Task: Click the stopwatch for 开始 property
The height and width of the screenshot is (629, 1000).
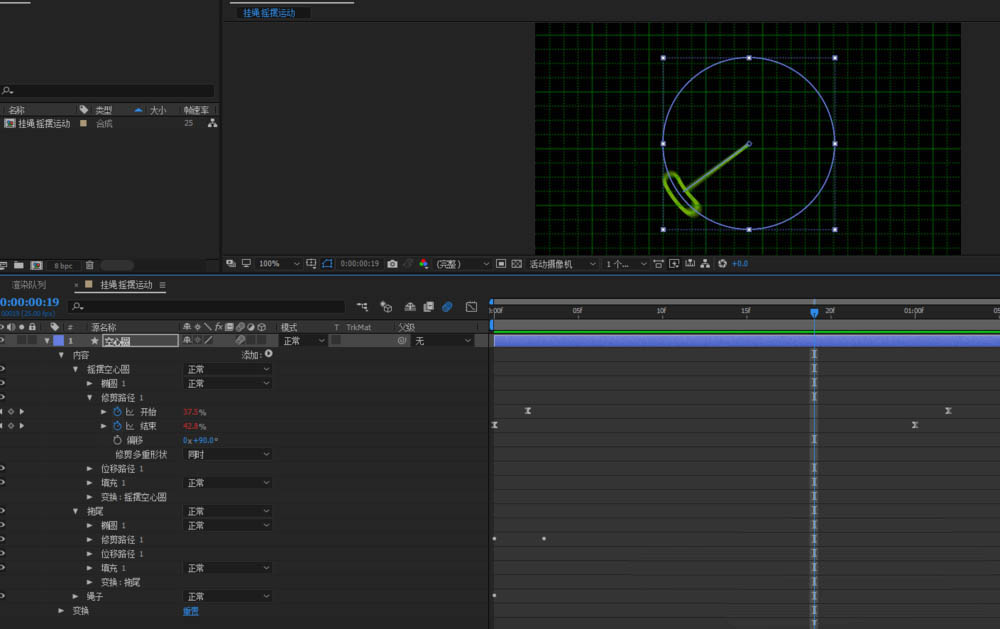Action: pyautogui.click(x=116, y=412)
